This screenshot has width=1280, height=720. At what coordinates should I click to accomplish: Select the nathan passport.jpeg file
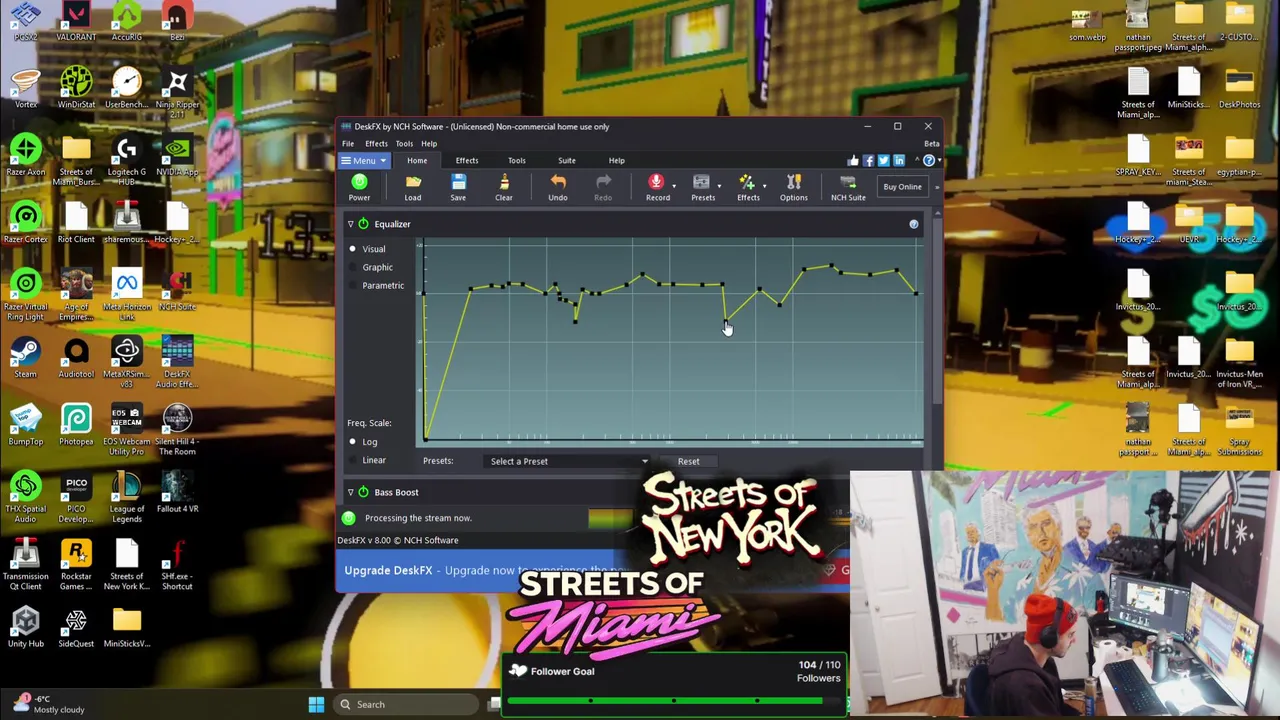1138,27
